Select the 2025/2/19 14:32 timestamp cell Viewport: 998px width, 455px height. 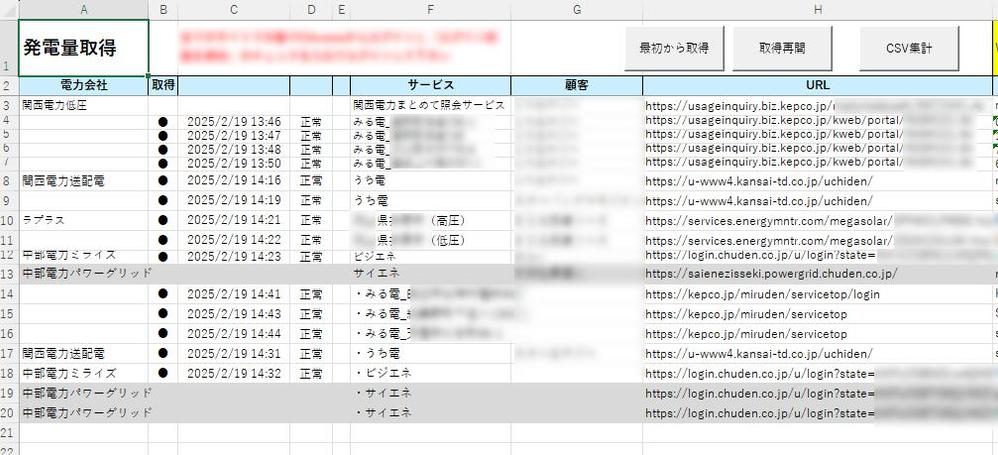click(x=234, y=373)
